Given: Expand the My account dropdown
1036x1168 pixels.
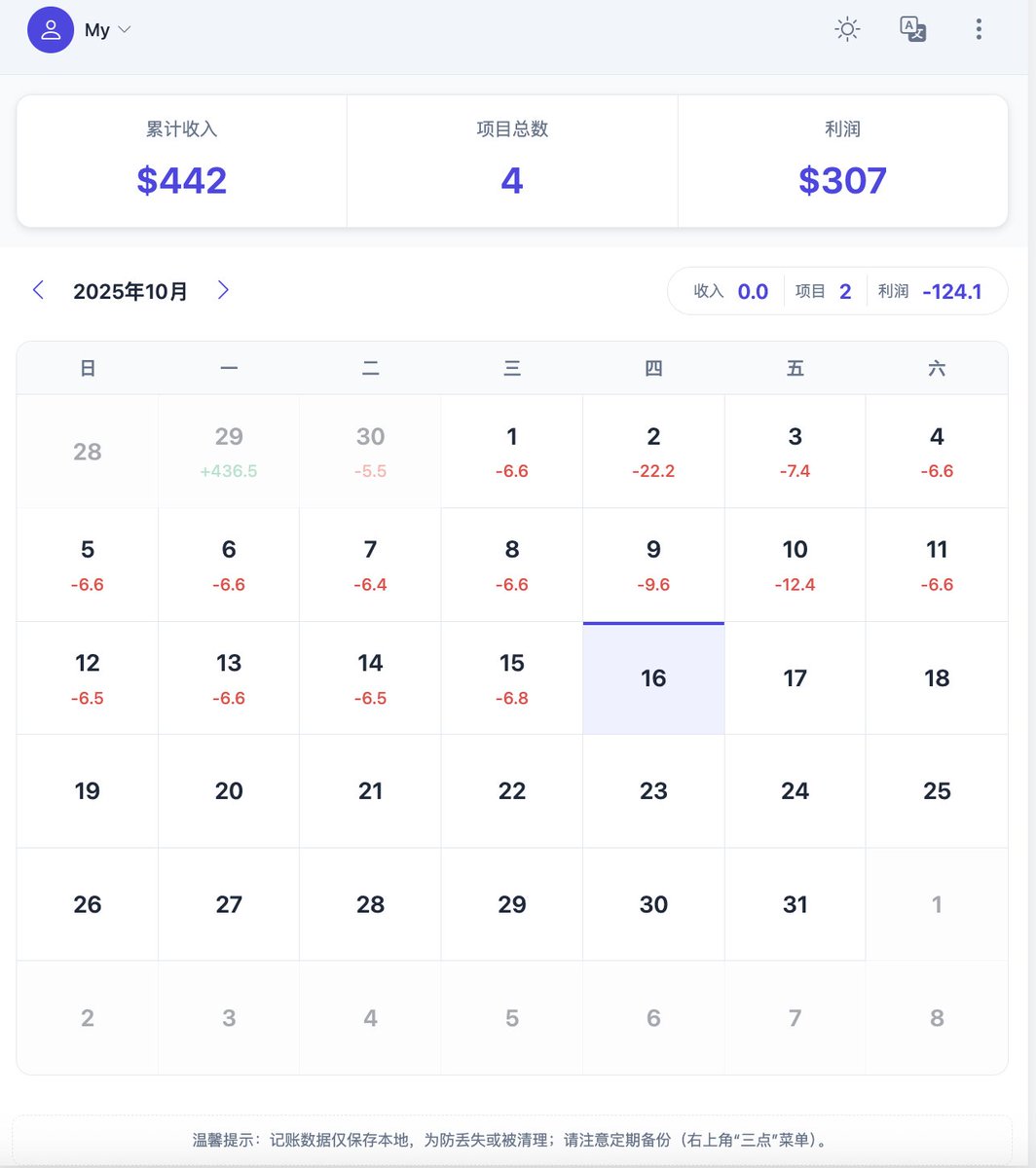Looking at the screenshot, I should (x=107, y=30).
